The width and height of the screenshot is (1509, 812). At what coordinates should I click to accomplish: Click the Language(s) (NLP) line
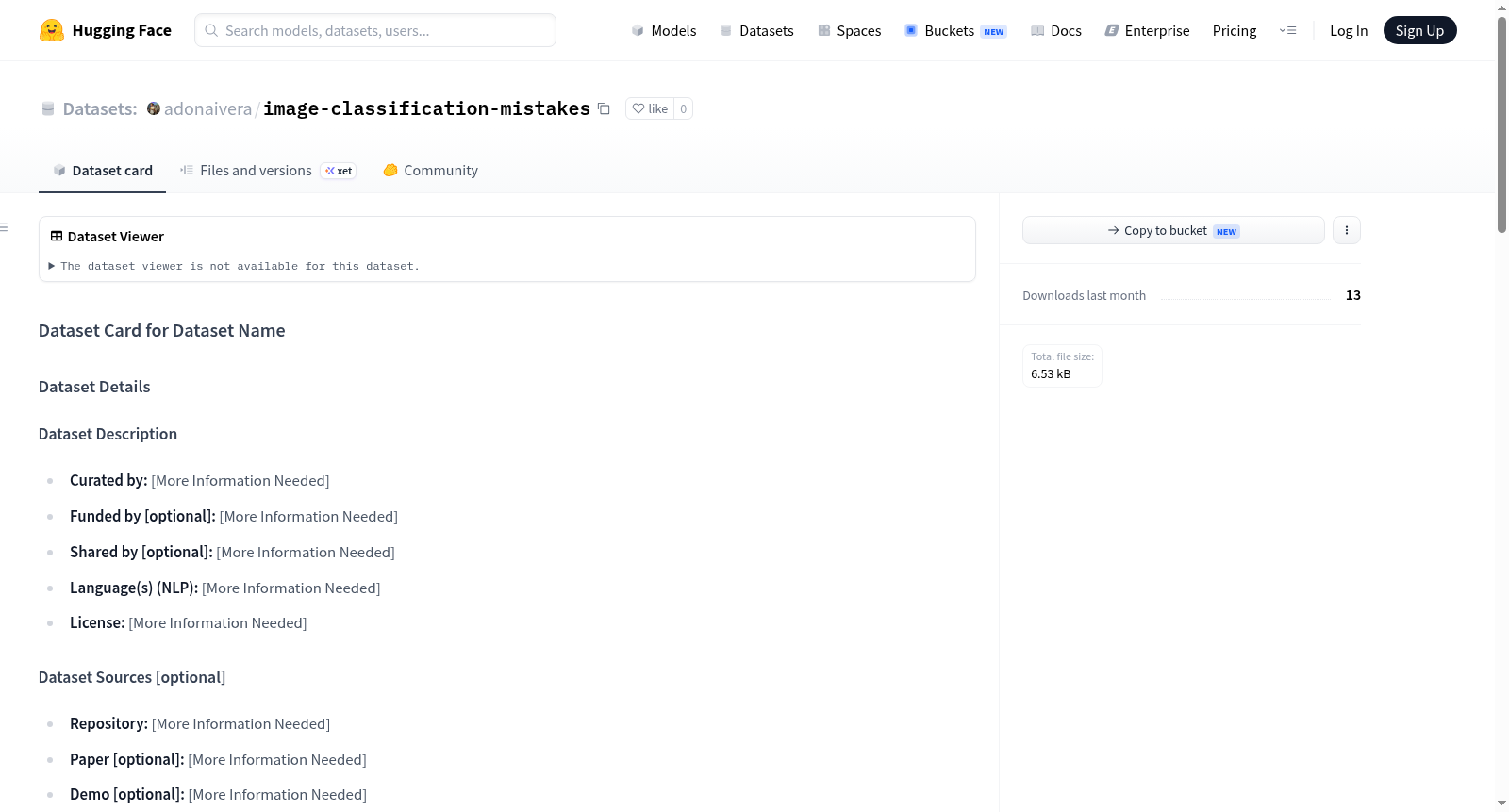click(x=225, y=588)
